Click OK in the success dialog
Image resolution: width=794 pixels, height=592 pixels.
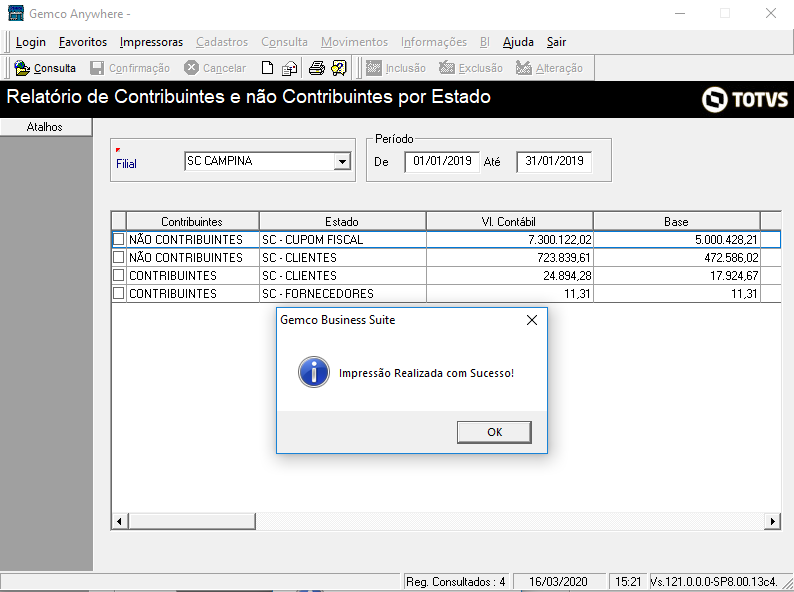pyautogui.click(x=494, y=432)
